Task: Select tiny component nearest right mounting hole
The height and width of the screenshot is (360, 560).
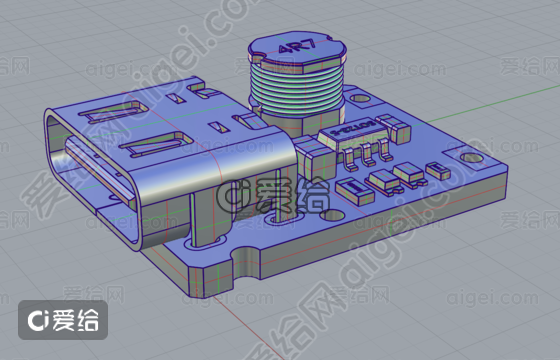Action: coord(438,171)
